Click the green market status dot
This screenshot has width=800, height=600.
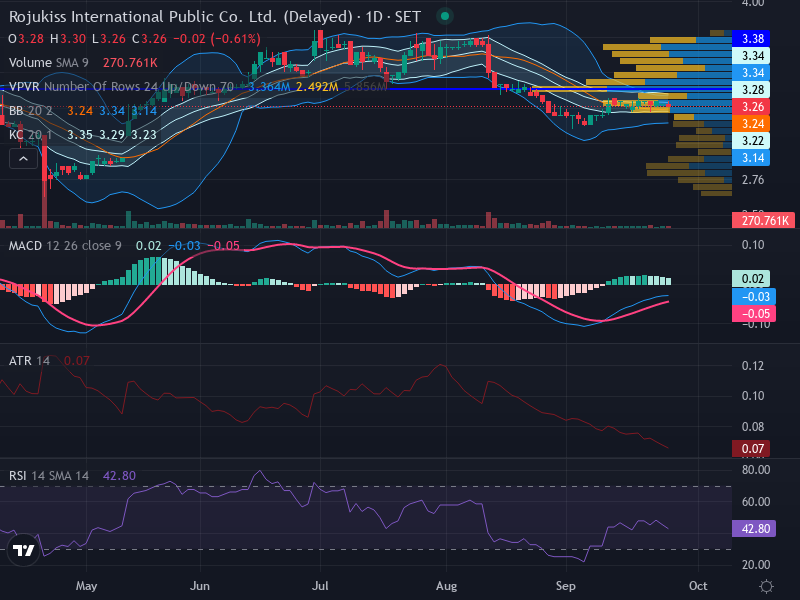click(x=445, y=16)
